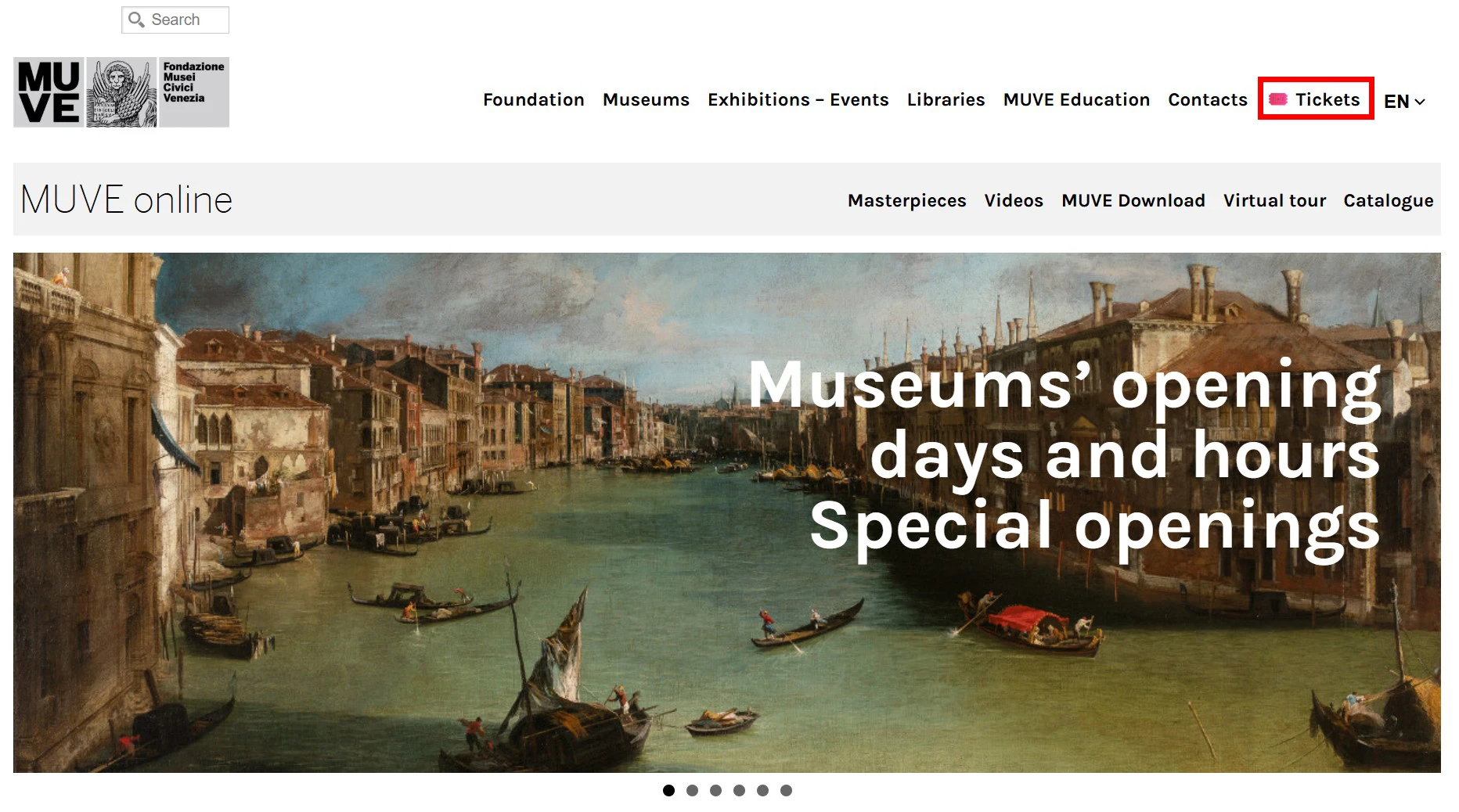Open the Museums navigation menu
Image resolution: width=1459 pixels, height=812 pixels.
[x=646, y=99]
